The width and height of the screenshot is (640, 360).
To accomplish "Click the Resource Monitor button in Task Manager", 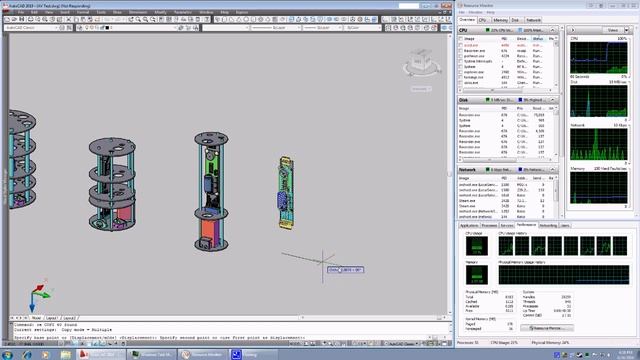I will (547, 328).
